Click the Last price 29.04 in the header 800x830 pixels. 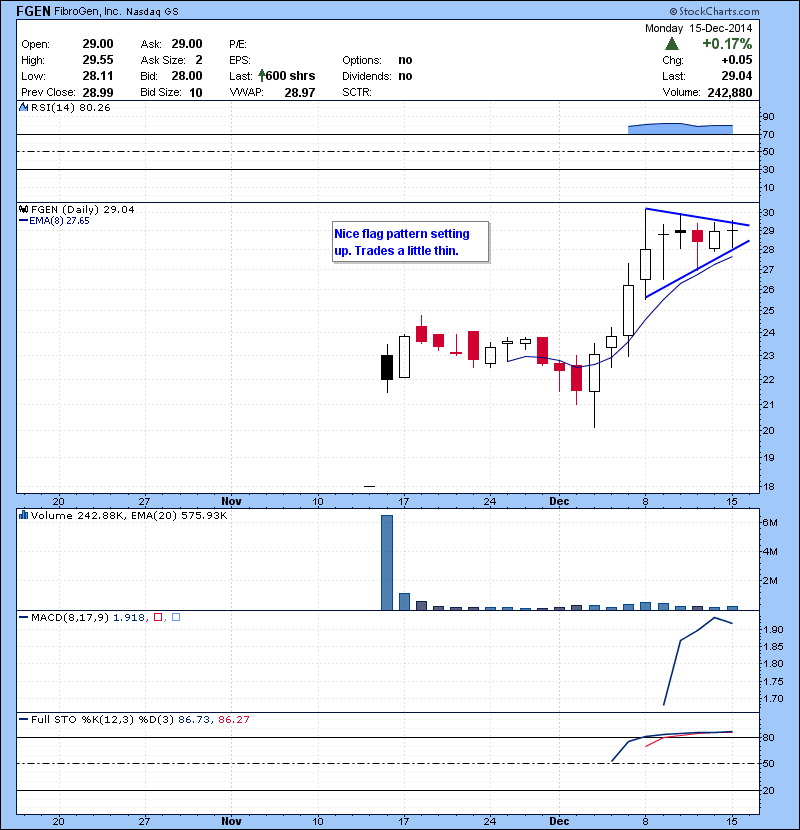[736, 76]
